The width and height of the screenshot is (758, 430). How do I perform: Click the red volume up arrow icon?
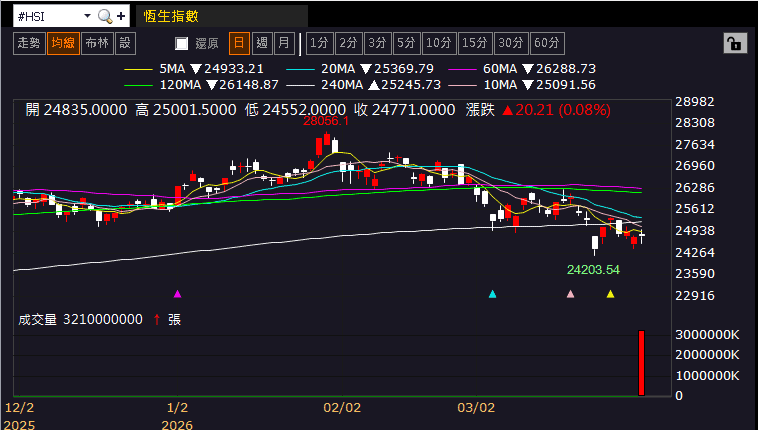point(157,319)
